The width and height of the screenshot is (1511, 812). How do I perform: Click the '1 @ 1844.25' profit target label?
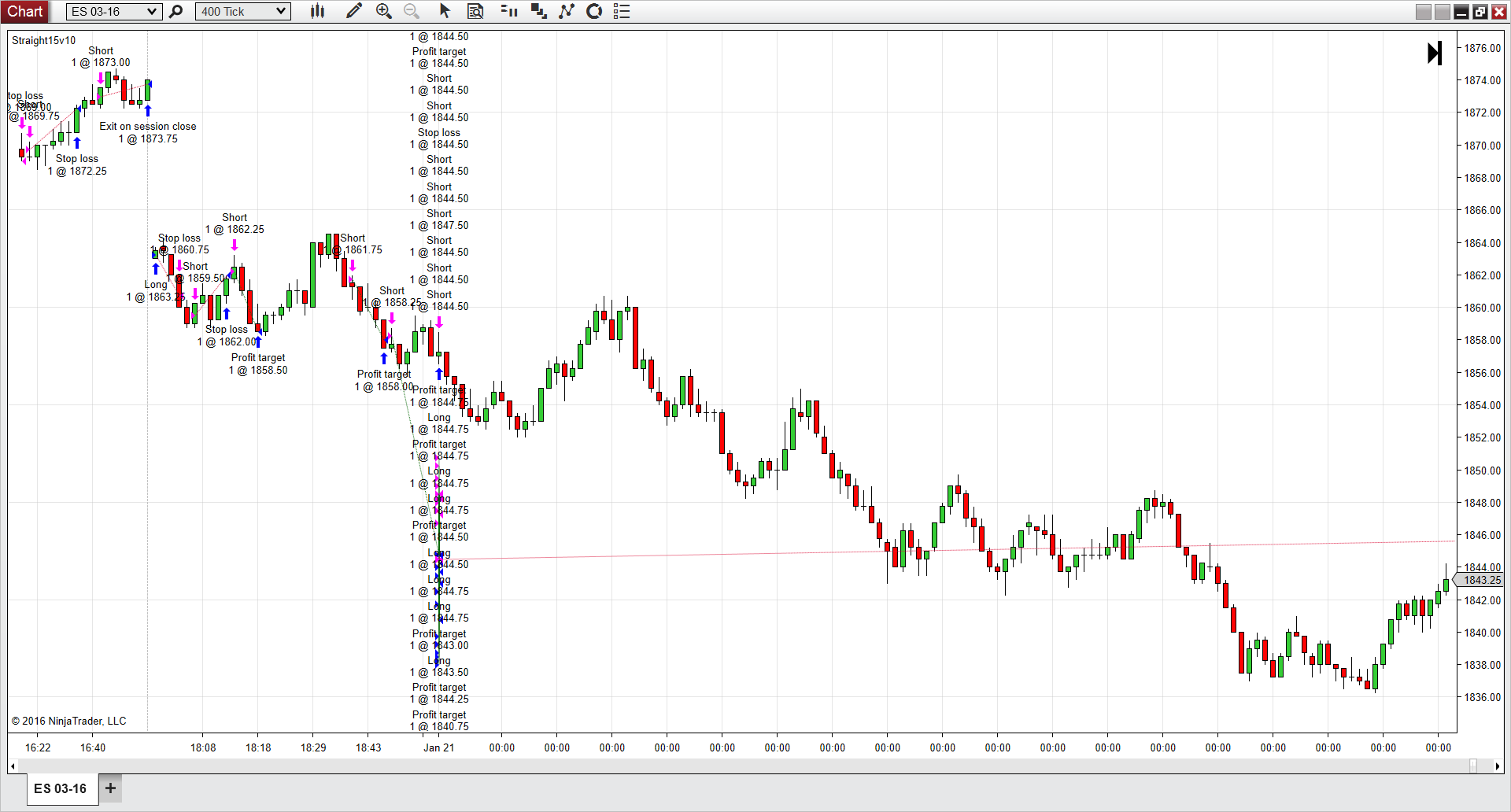pyautogui.click(x=439, y=699)
